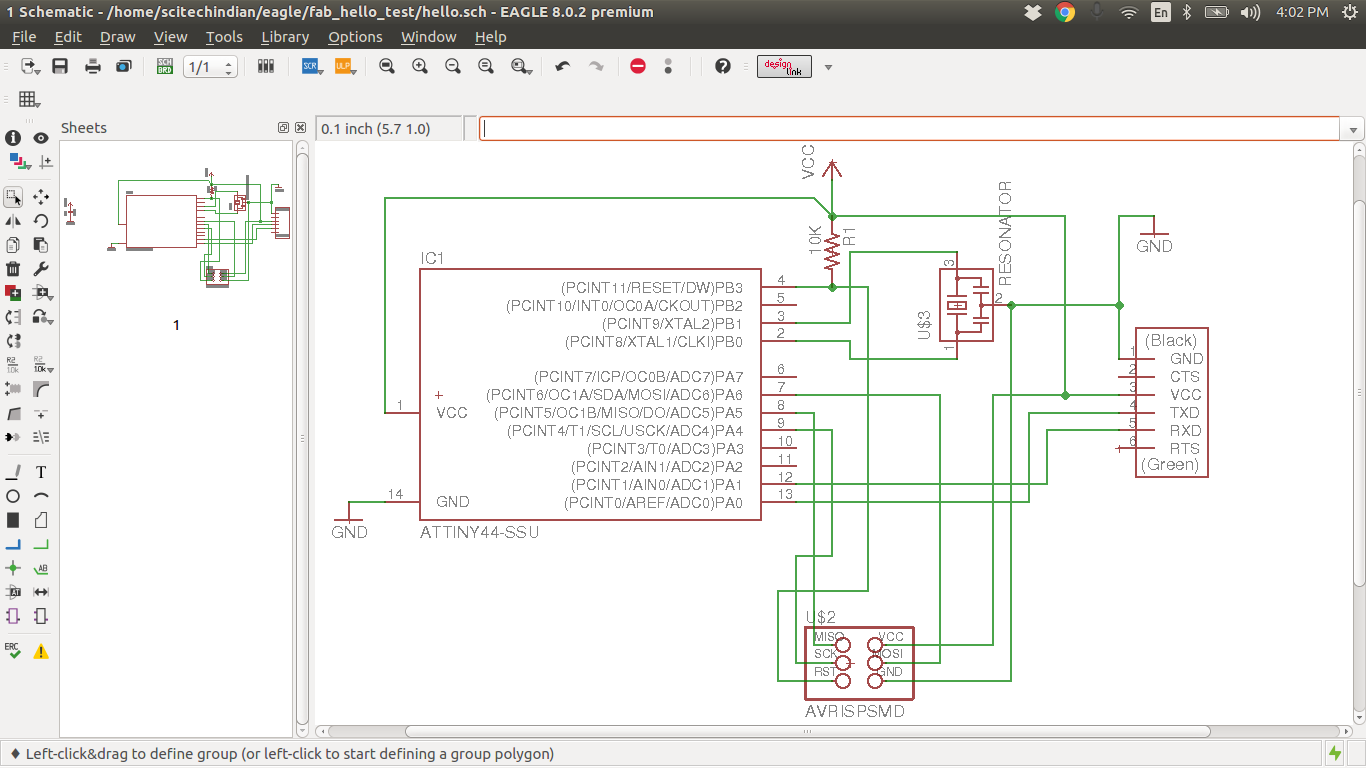Click in the command line input field
The image size is (1366, 768).
(x=908, y=129)
